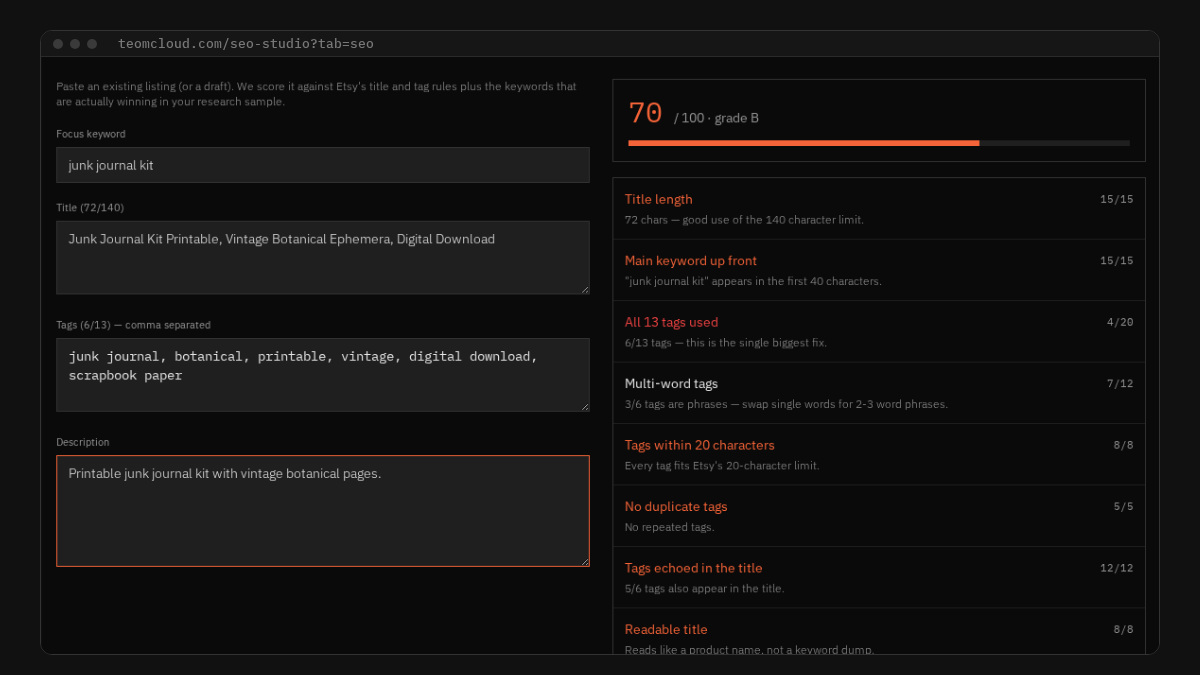
Task: Click the score progress bar
Action: pos(879,143)
